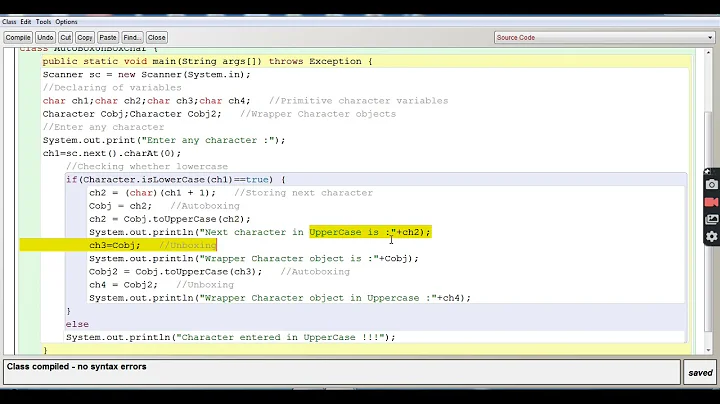Click the saved status indicator
This screenshot has height=404, width=720.
click(700, 373)
